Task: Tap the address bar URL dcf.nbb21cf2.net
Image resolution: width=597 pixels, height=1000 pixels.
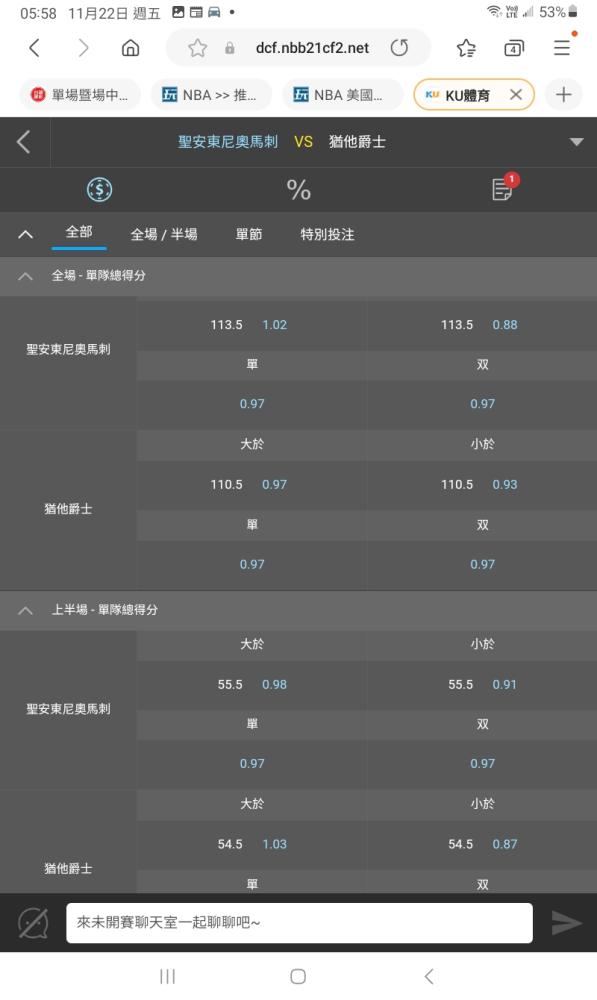Action: pyautogui.click(x=312, y=48)
